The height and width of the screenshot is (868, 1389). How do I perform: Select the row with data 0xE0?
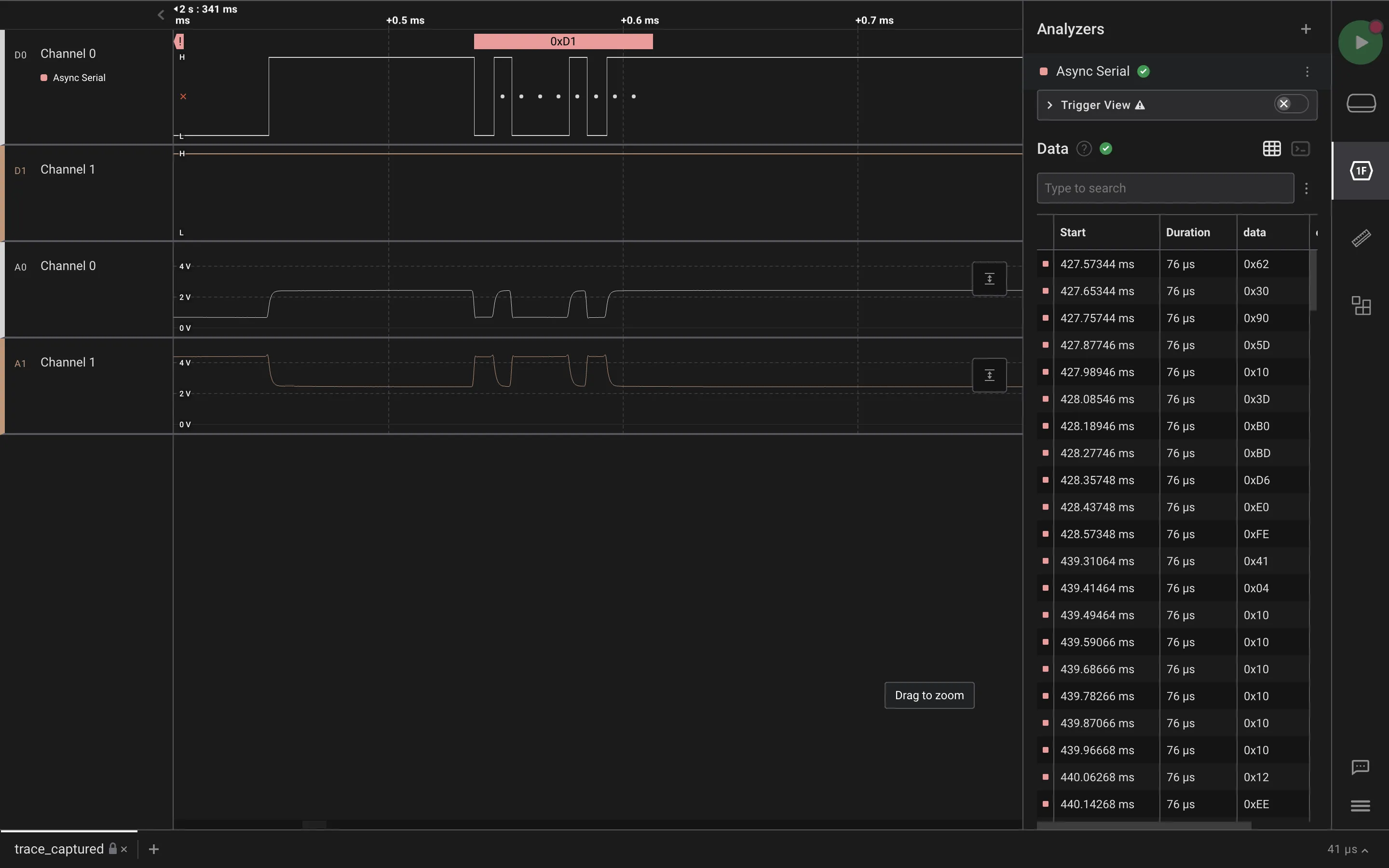tap(1173, 507)
